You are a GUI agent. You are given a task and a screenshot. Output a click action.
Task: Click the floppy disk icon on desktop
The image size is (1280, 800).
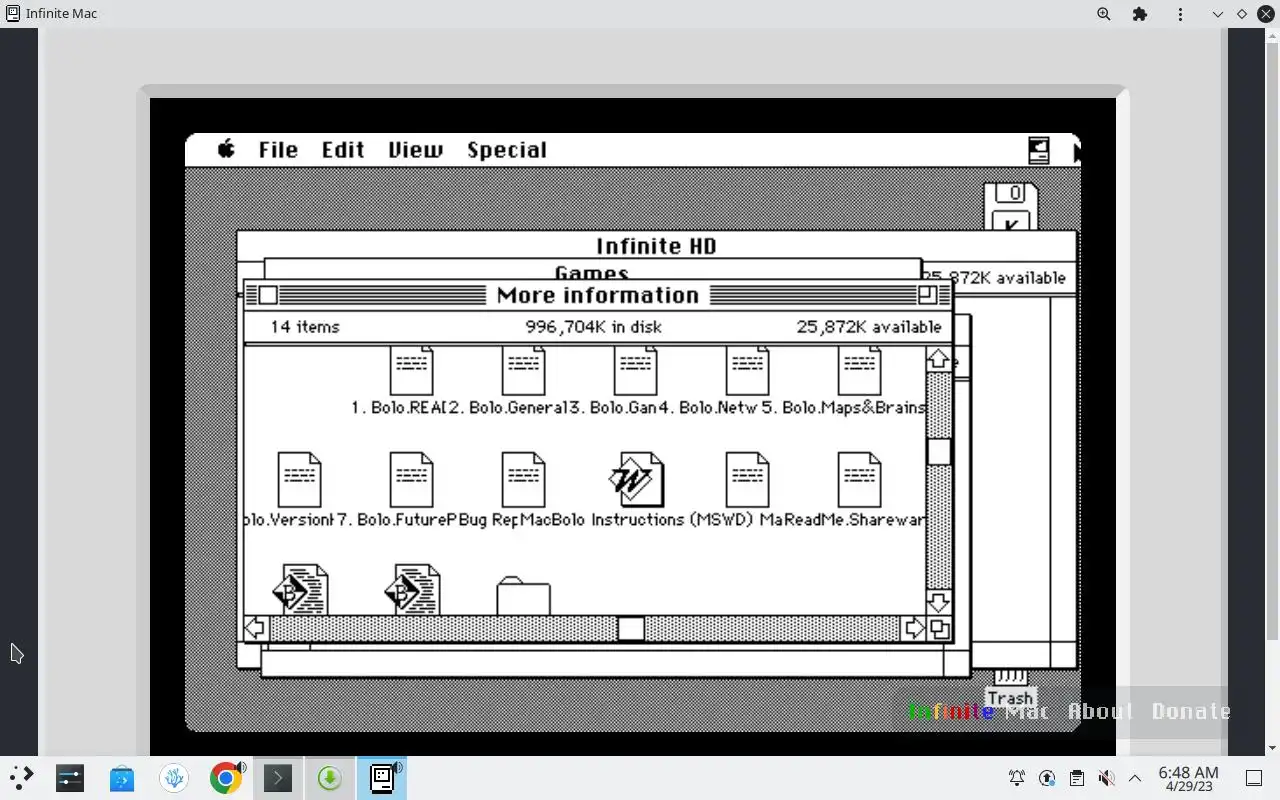click(1010, 206)
